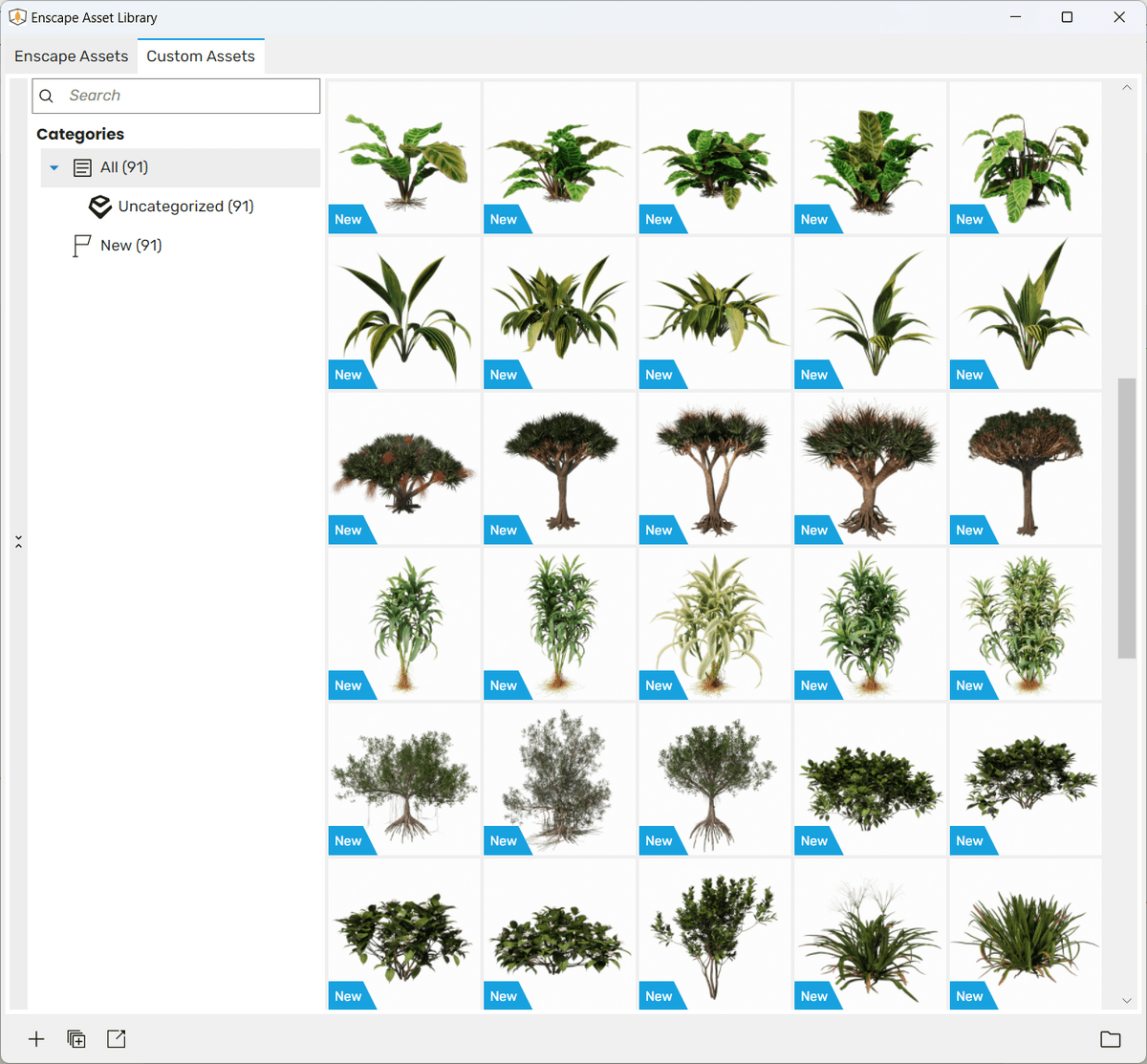Click the square-with-arrow export icon
This screenshot has width=1147, height=1064.
(117, 1039)
